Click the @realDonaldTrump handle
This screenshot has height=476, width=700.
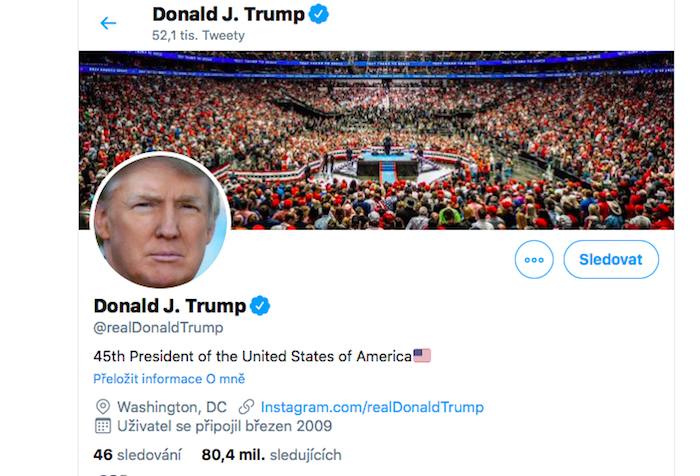[x=158, y=327]
